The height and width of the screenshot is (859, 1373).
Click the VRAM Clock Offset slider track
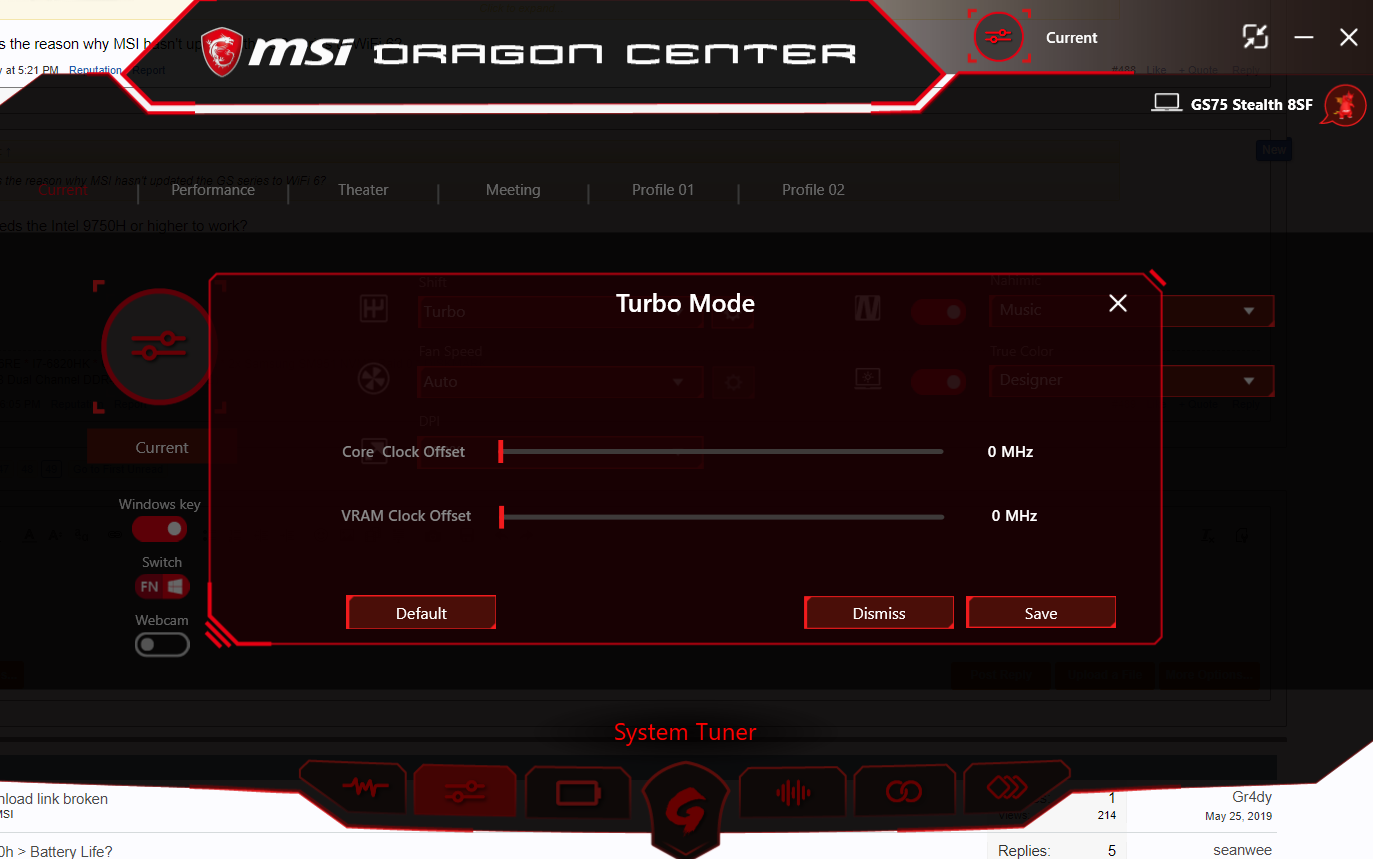tap(721, 516)
